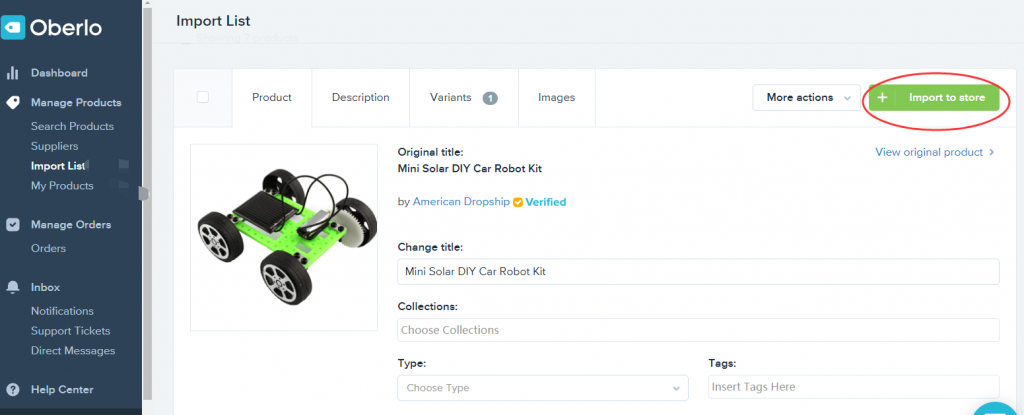Click the Manage Products tag icon
The image size is (1024, 415).
[13, 102]
